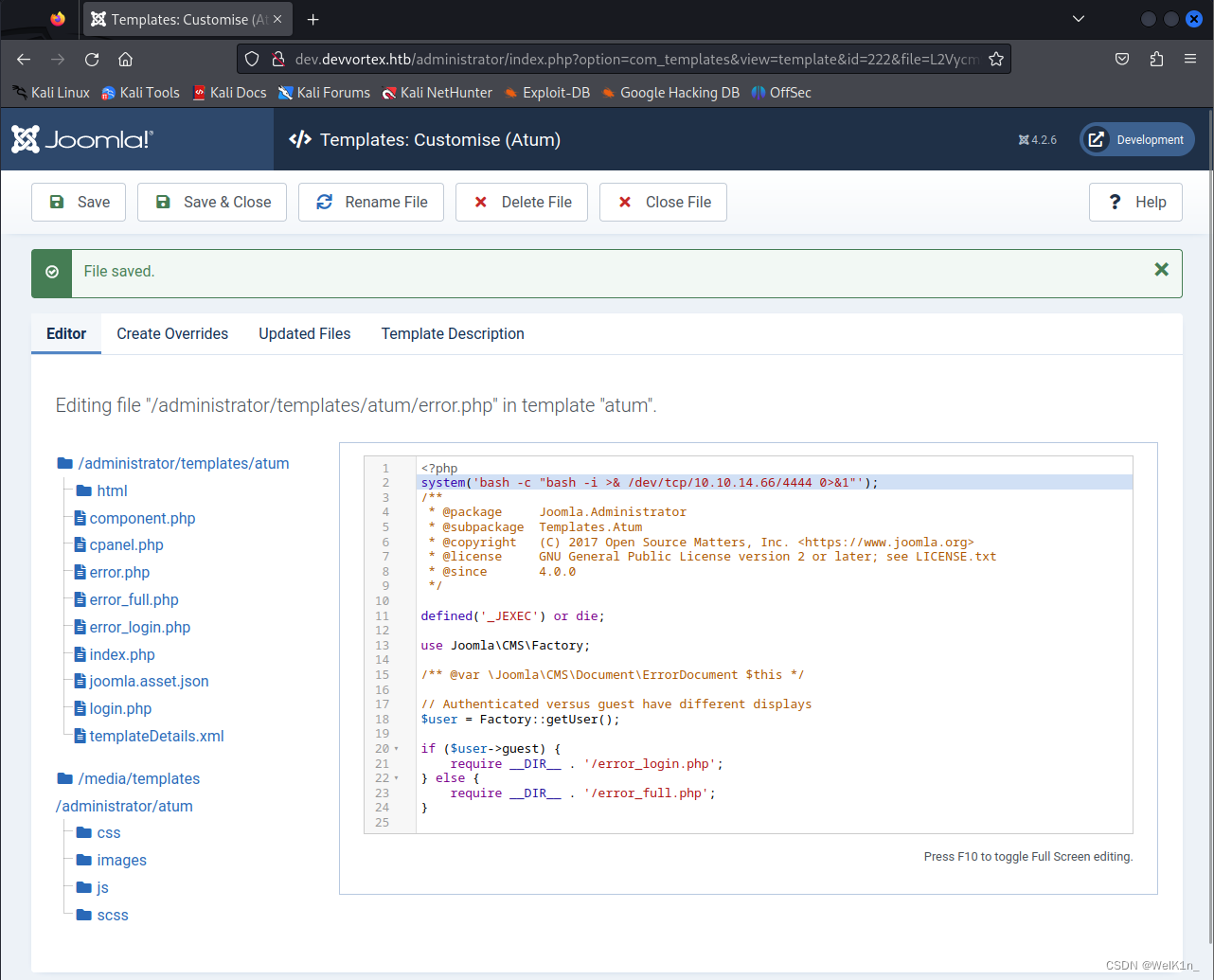Open error.php in the file tree
Screen dimensions: 1214x980
[113, 572]
